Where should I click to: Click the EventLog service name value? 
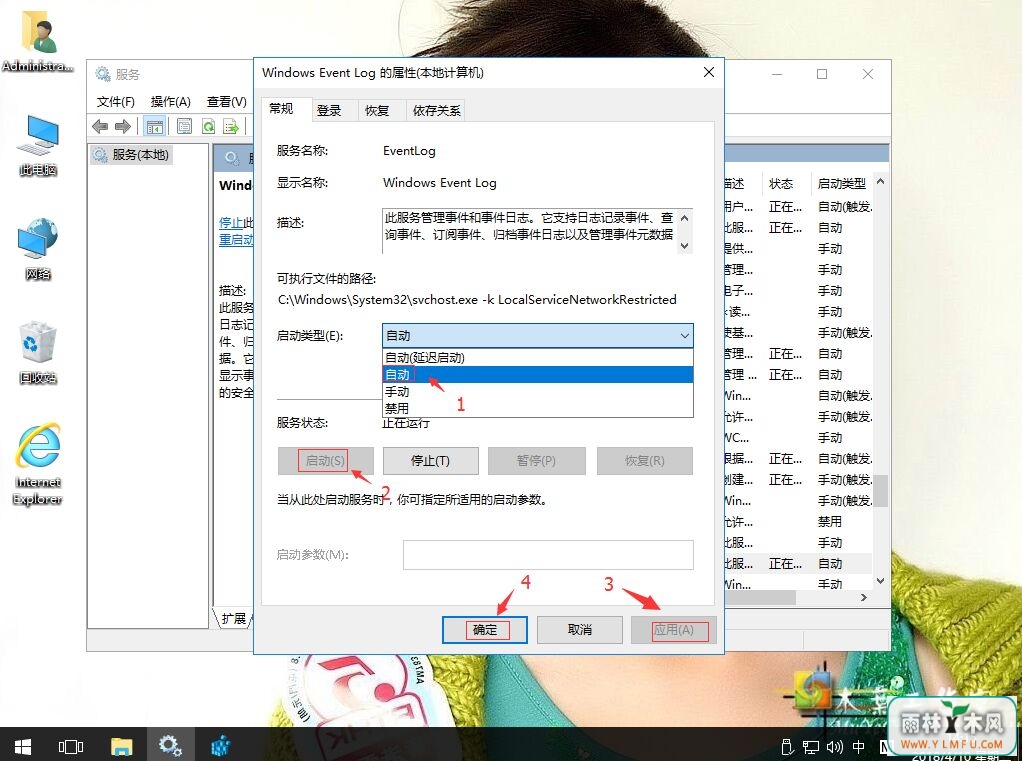[x=409, y=151]
